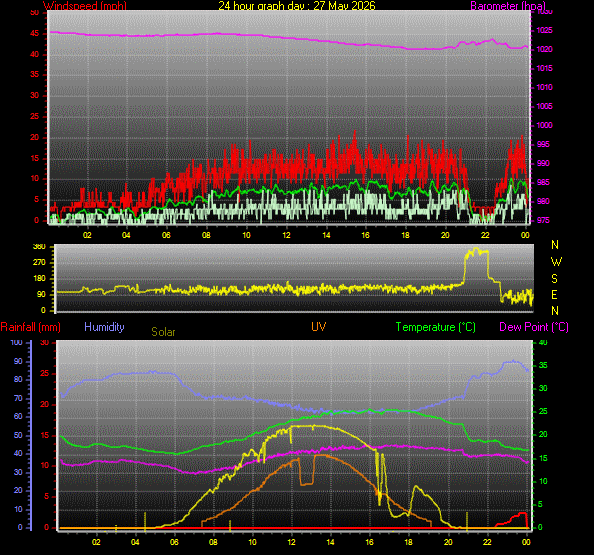Select the Rainfall (mm) legend label
The height and width of the screenshot is (555, 594).
(31, 327)
